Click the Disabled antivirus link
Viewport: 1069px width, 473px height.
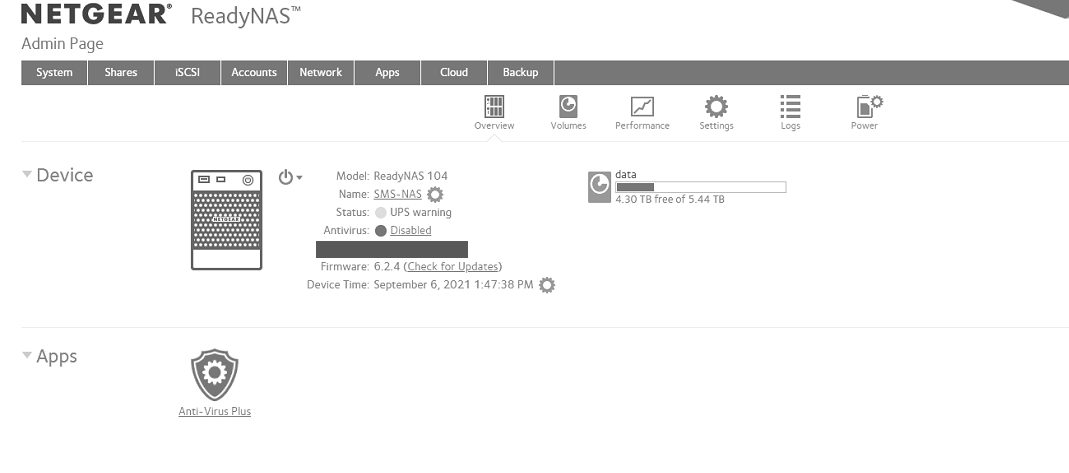pos(410,230)
